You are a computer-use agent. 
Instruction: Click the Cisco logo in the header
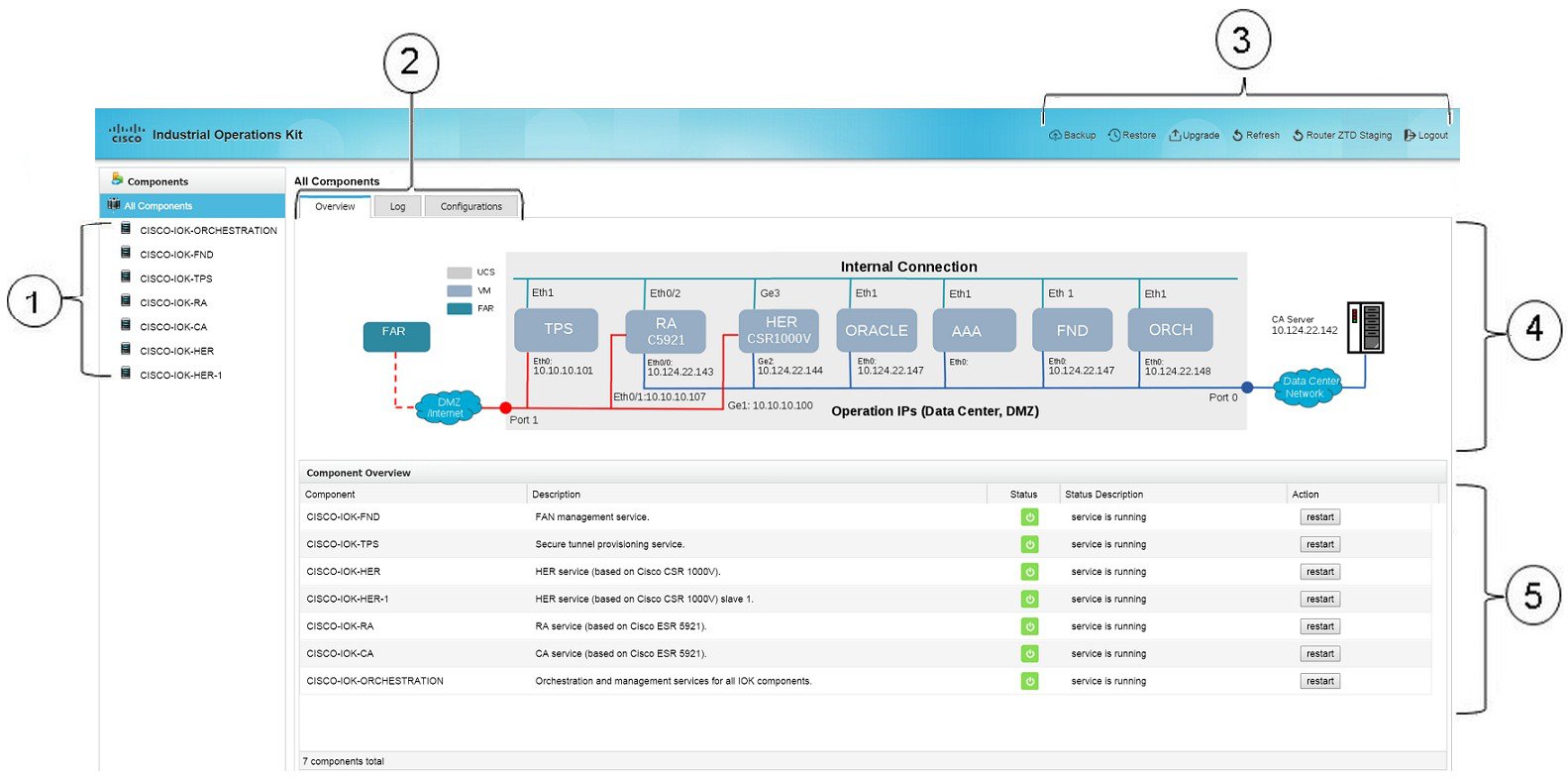click(x=127, y=134)
